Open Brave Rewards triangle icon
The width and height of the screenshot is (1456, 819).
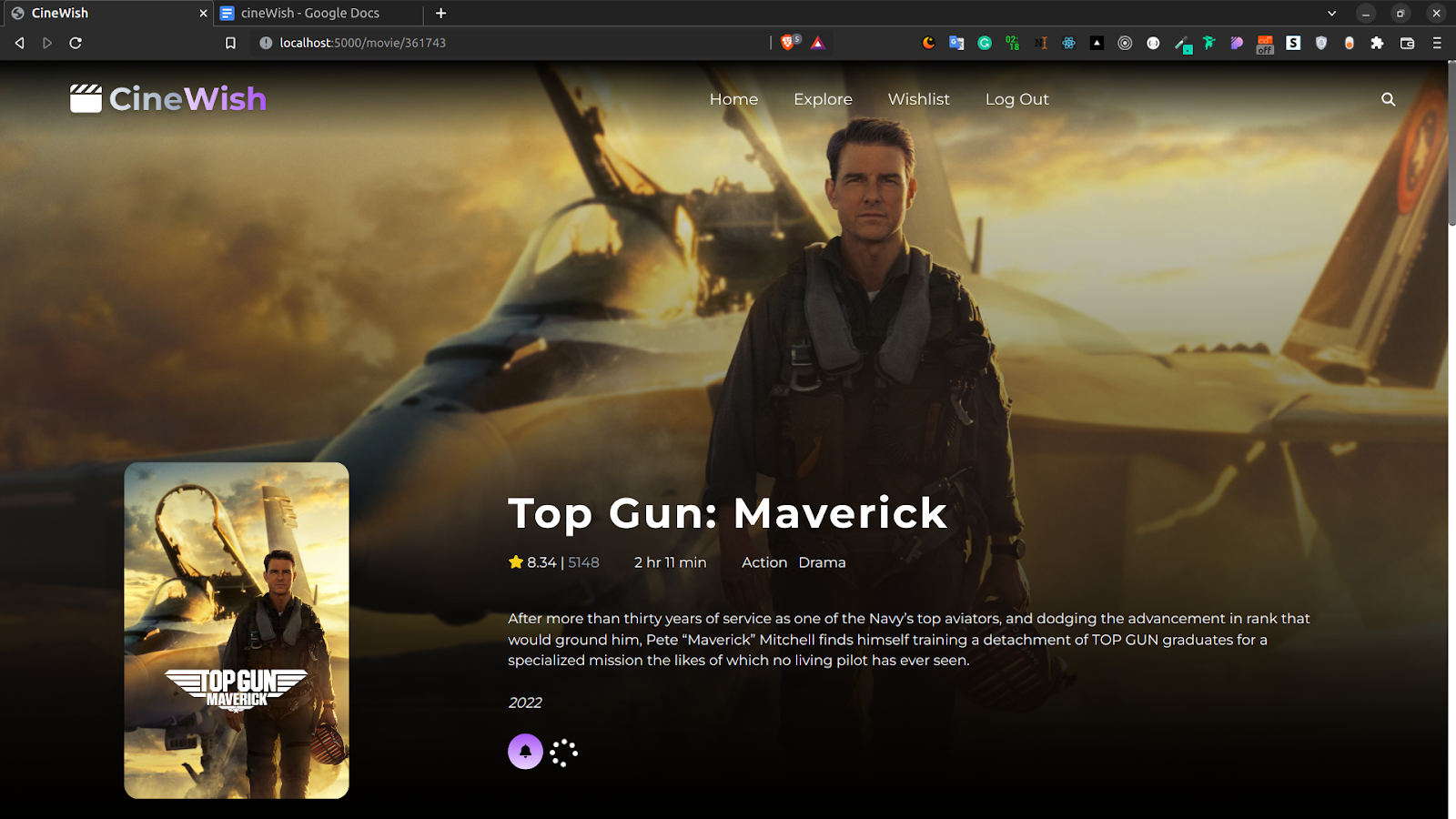pyautogui.click(x=818, y=43)
